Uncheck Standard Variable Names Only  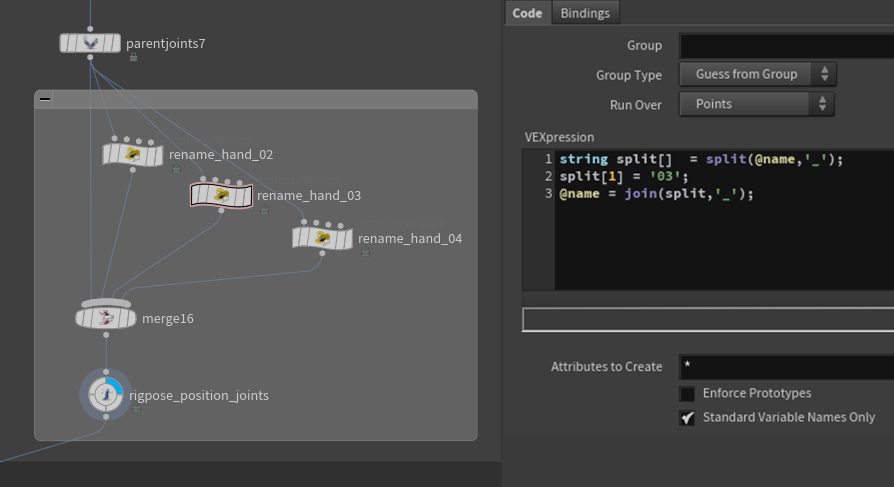click(x=687, y=418)
